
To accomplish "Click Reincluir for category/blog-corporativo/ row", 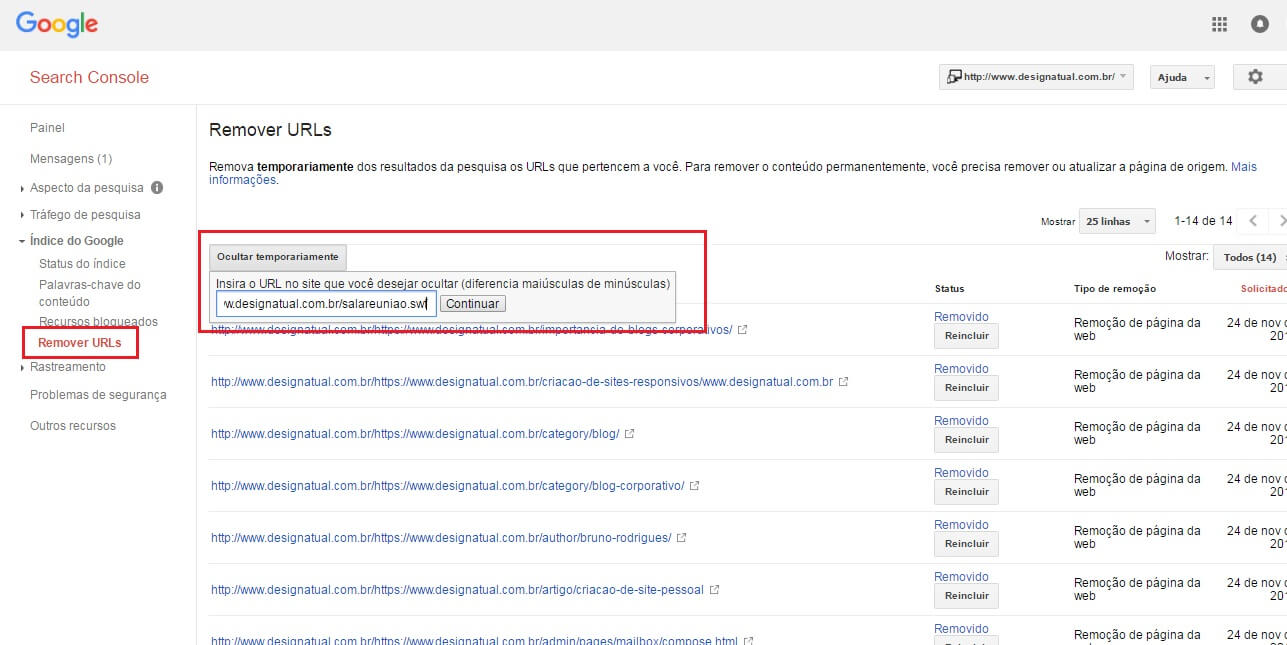I will (966, 492).
